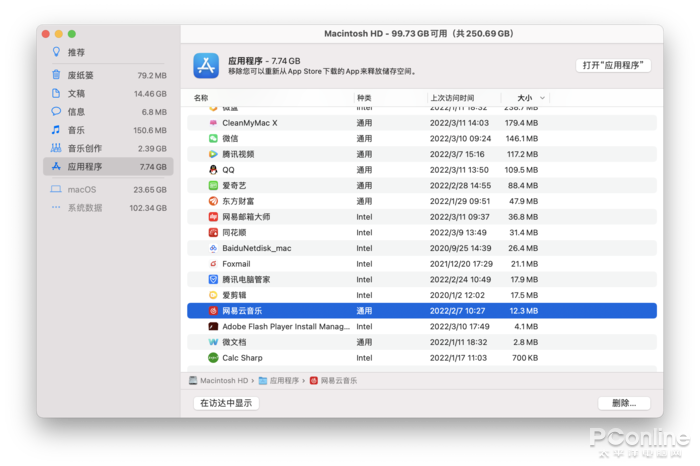700x466 pixels.
Task: Open the 文稿 14.46 GB category
Action: (108, 93)
